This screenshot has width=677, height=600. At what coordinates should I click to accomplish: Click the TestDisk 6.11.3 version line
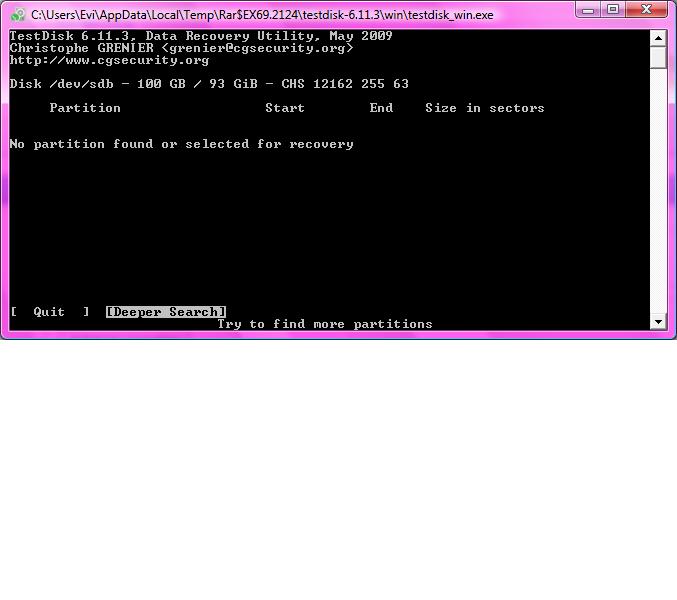(201, 36)
